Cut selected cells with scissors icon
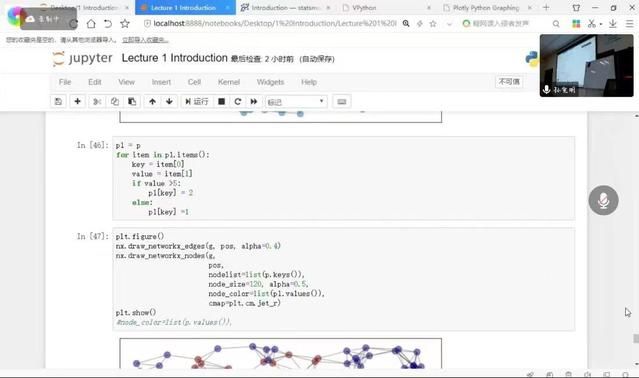The height and width of the screenshot is (378, 639). click(97, 101)
